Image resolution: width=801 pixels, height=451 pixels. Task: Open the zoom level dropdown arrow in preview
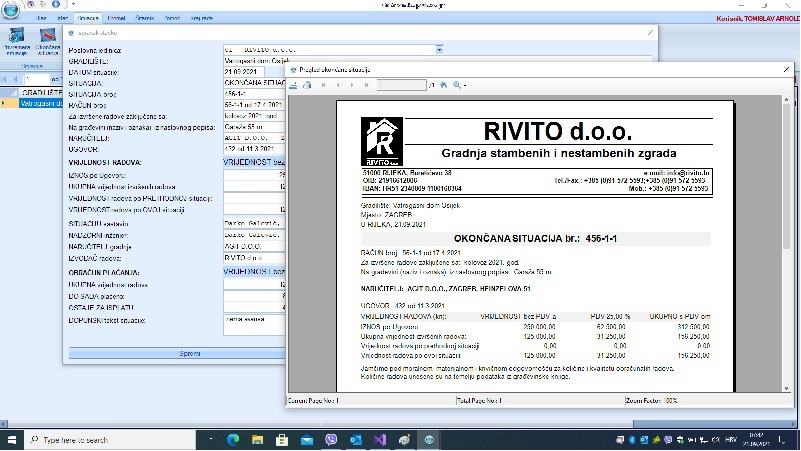click(x=465, y=85)
